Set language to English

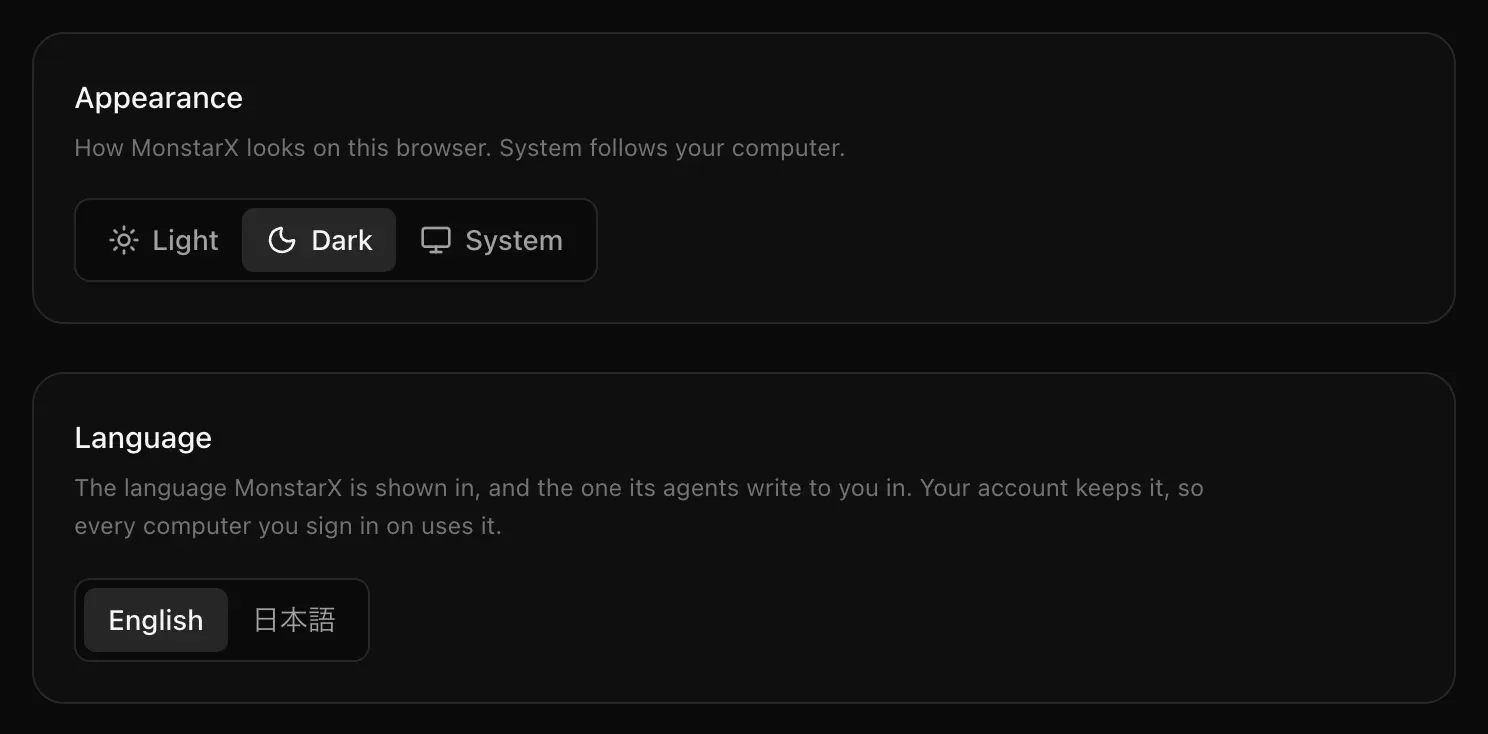point(156,620)
